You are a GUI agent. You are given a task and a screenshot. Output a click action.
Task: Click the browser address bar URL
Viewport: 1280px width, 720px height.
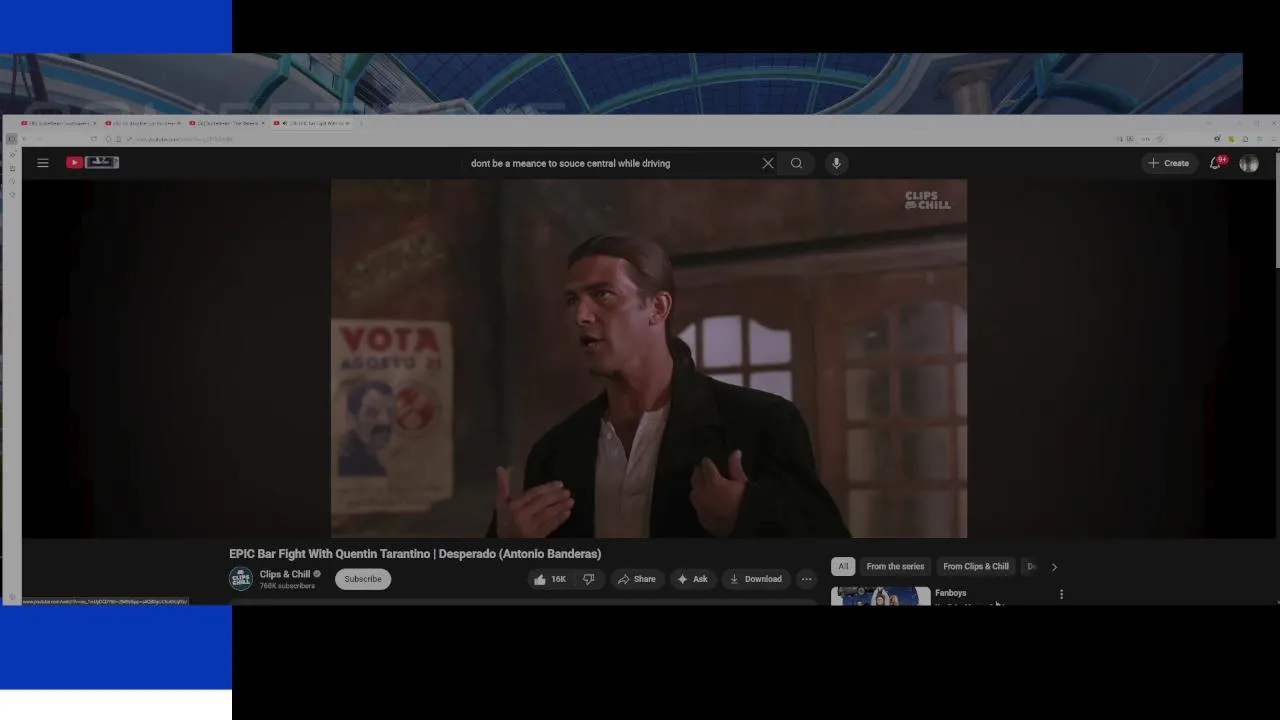coord(183,139)
